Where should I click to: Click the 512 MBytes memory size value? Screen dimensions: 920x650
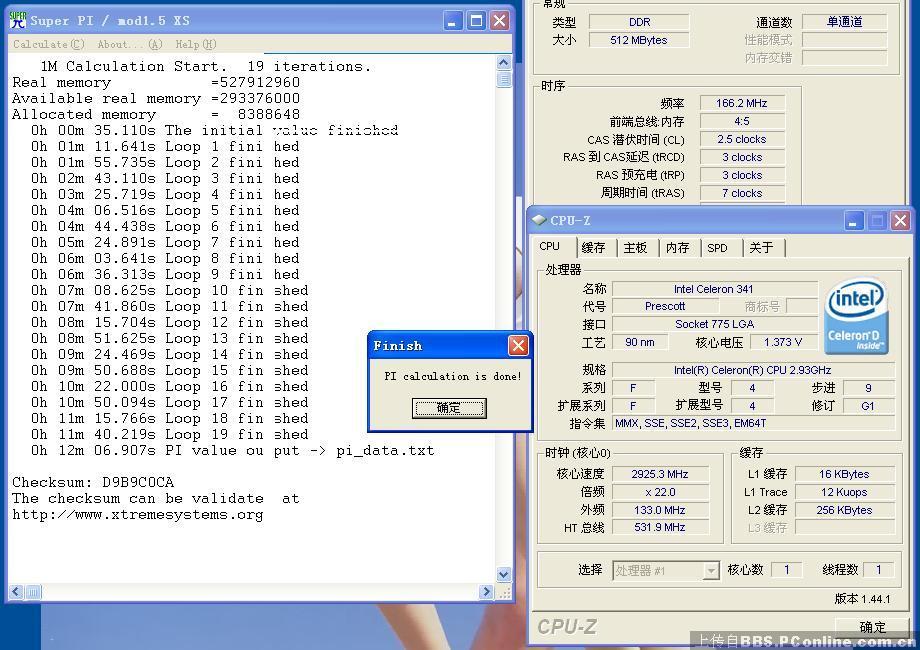(x=640, y=40)
